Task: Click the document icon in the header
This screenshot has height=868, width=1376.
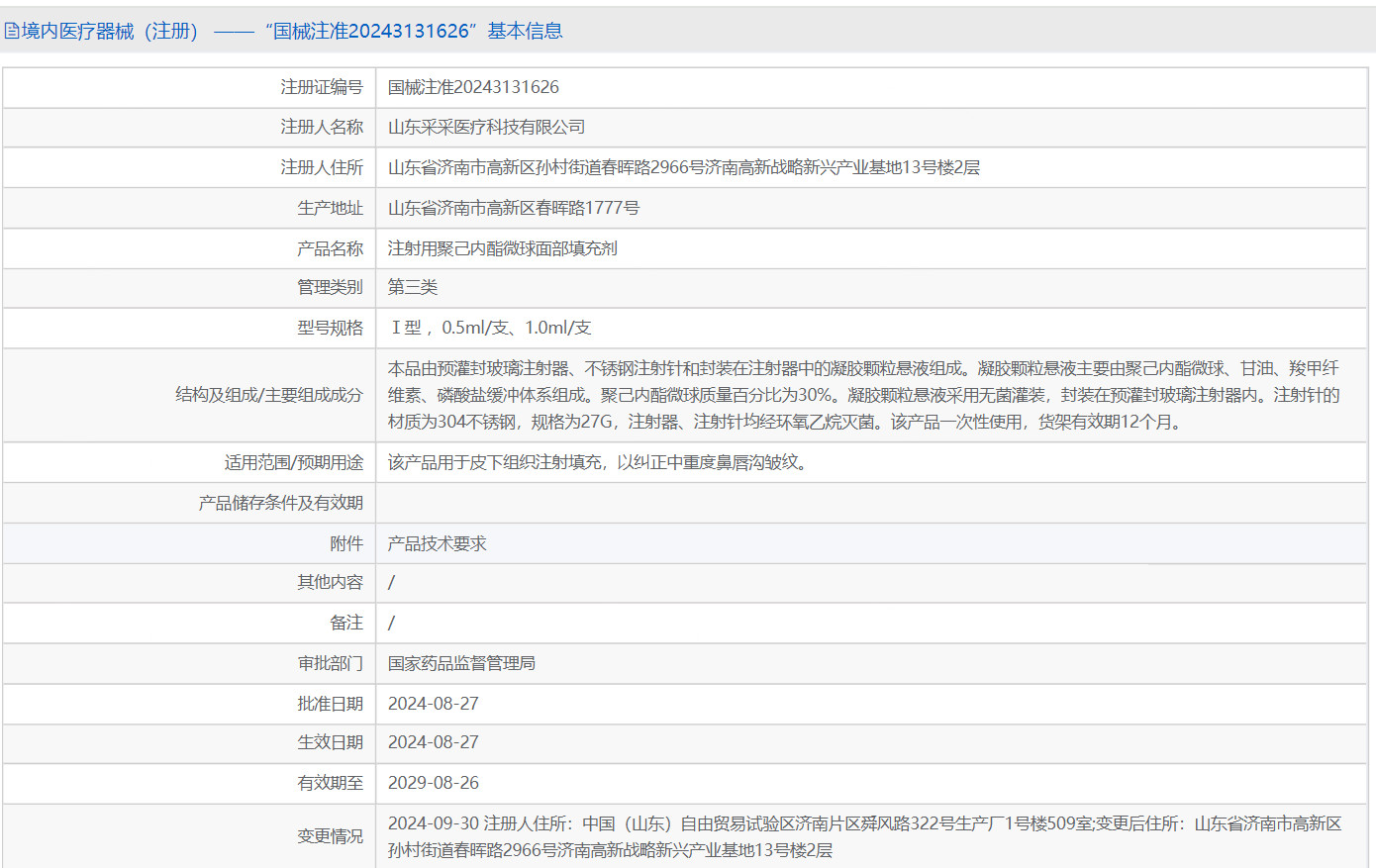Action: [x=12, y=32]
